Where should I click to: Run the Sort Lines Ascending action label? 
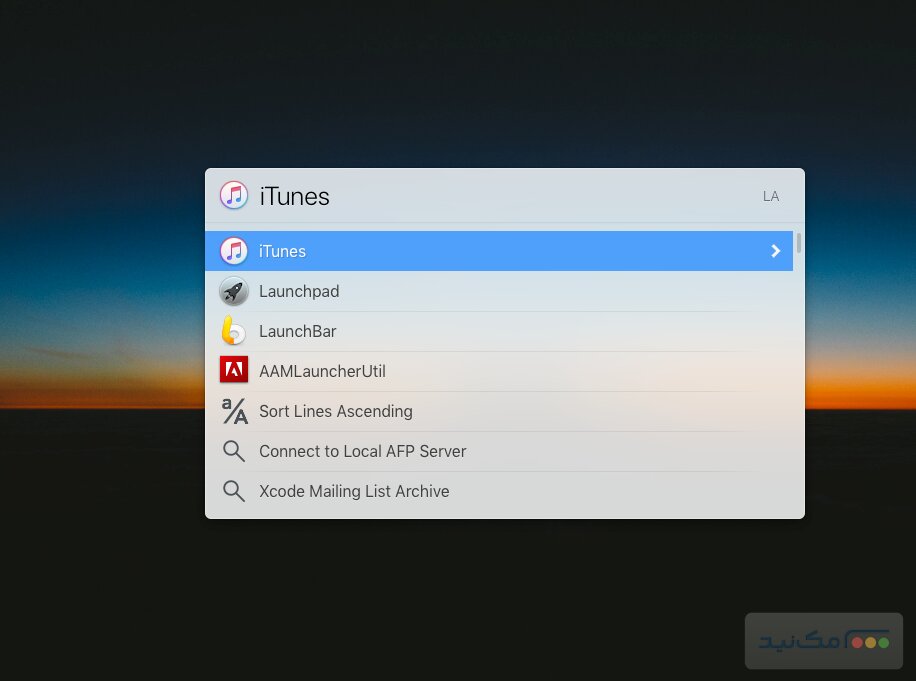click(335, 412)
